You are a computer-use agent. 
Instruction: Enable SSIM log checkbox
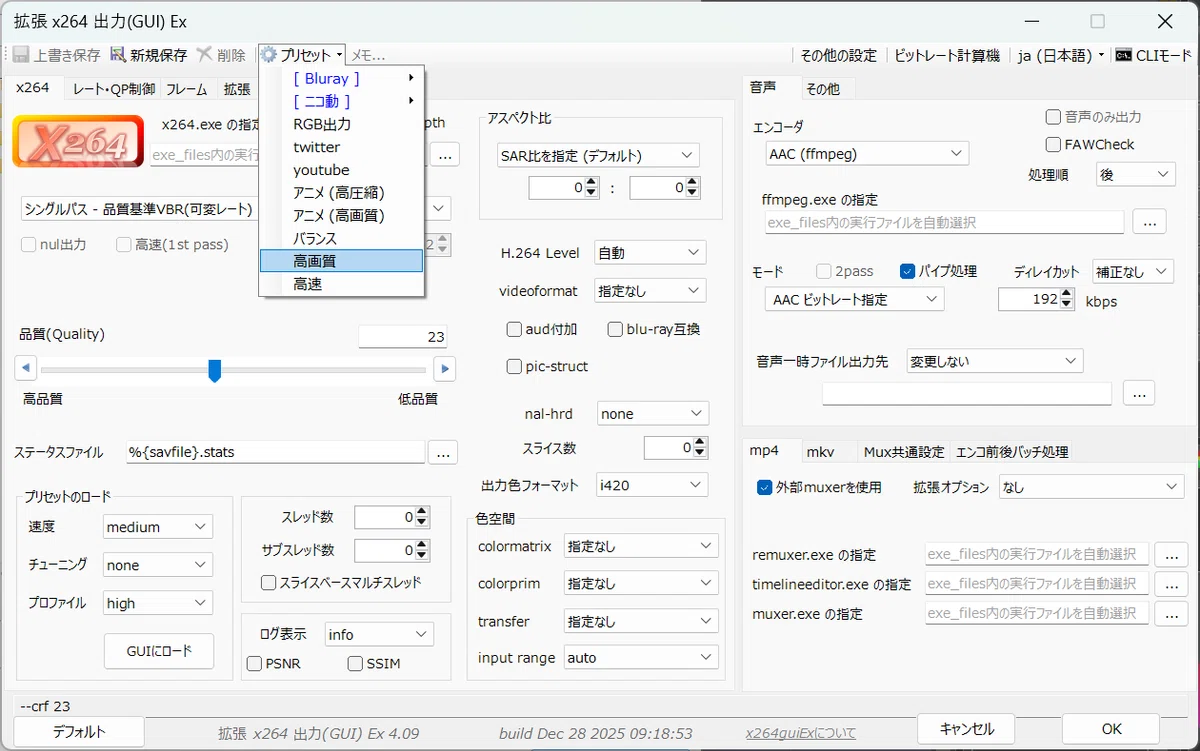[x=355, y=663]
